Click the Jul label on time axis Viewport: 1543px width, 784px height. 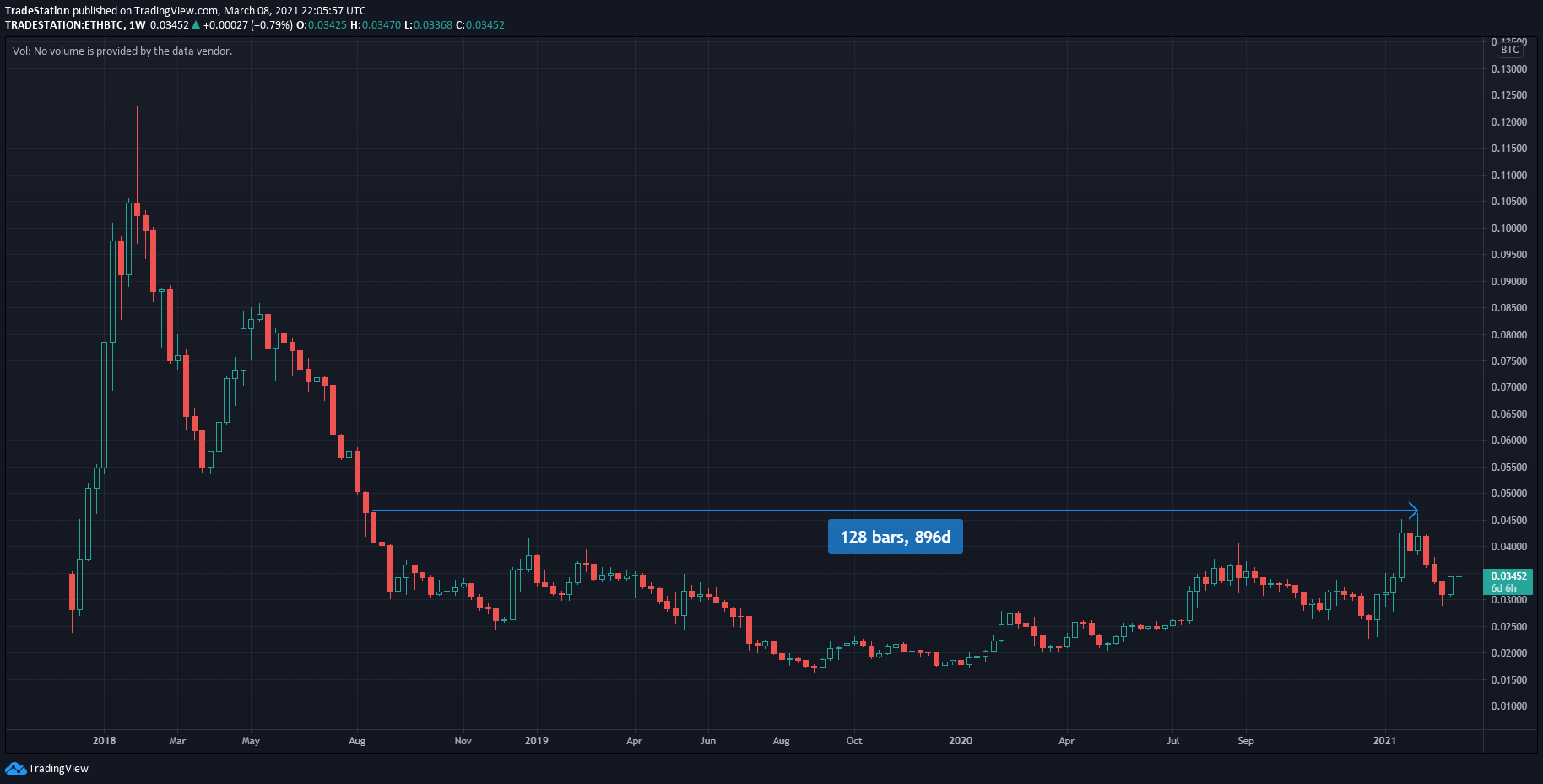tap(1172, 741)
